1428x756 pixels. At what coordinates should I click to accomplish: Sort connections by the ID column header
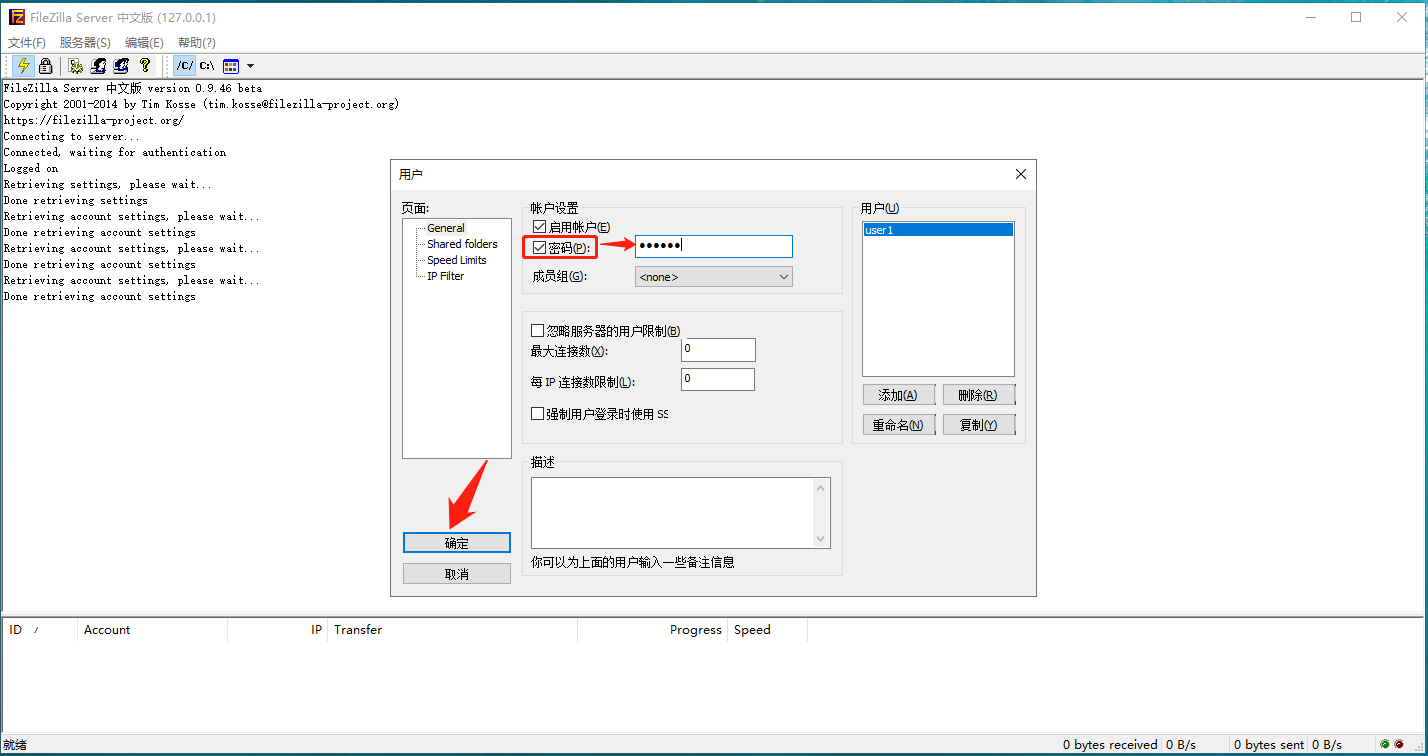click(x=40, y=630)
